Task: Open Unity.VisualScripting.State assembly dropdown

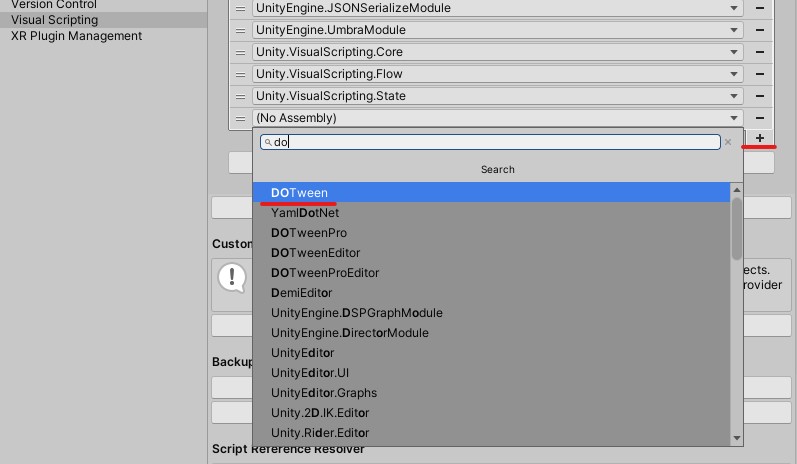Action: [x=498, y=96]
